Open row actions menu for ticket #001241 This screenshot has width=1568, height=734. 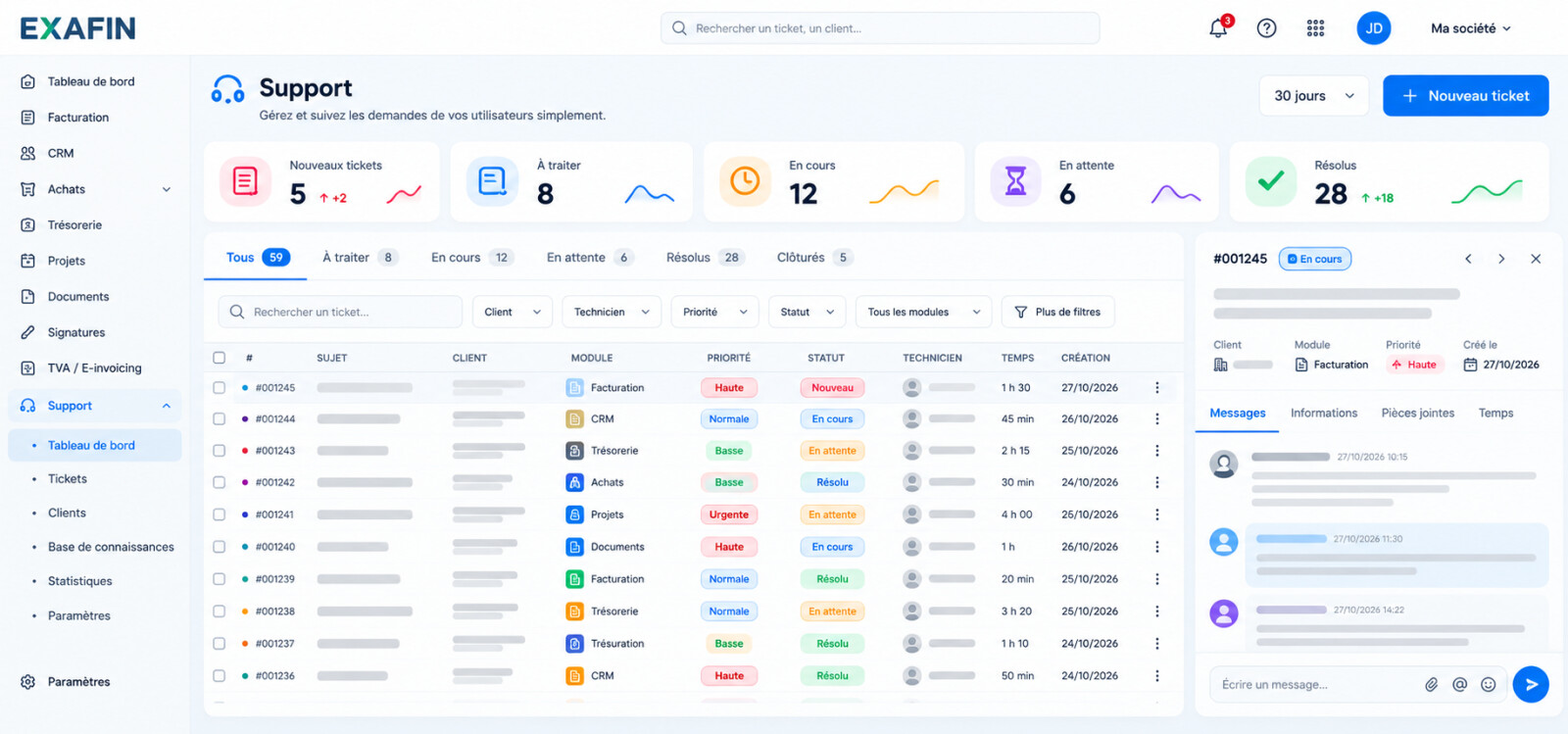[1157, 514]
